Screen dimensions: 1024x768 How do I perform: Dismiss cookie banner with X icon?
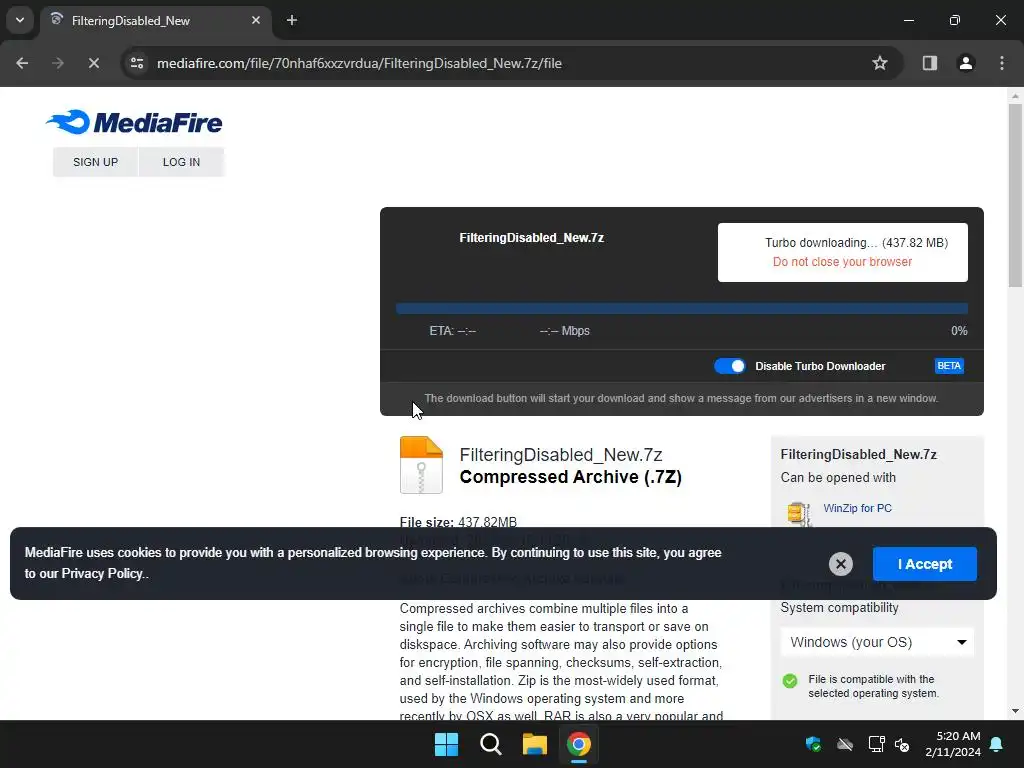[840, 564]
